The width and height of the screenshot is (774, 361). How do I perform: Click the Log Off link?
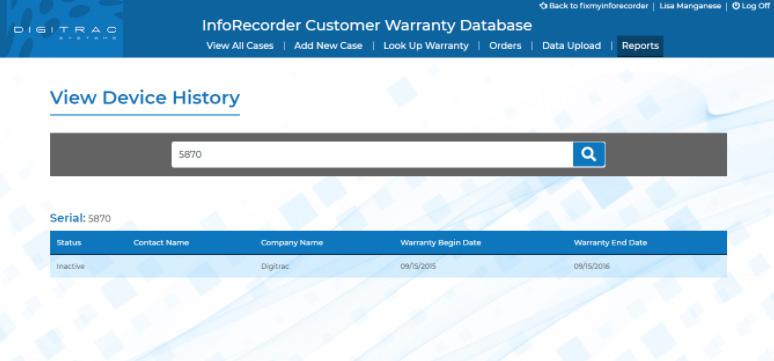755,6
